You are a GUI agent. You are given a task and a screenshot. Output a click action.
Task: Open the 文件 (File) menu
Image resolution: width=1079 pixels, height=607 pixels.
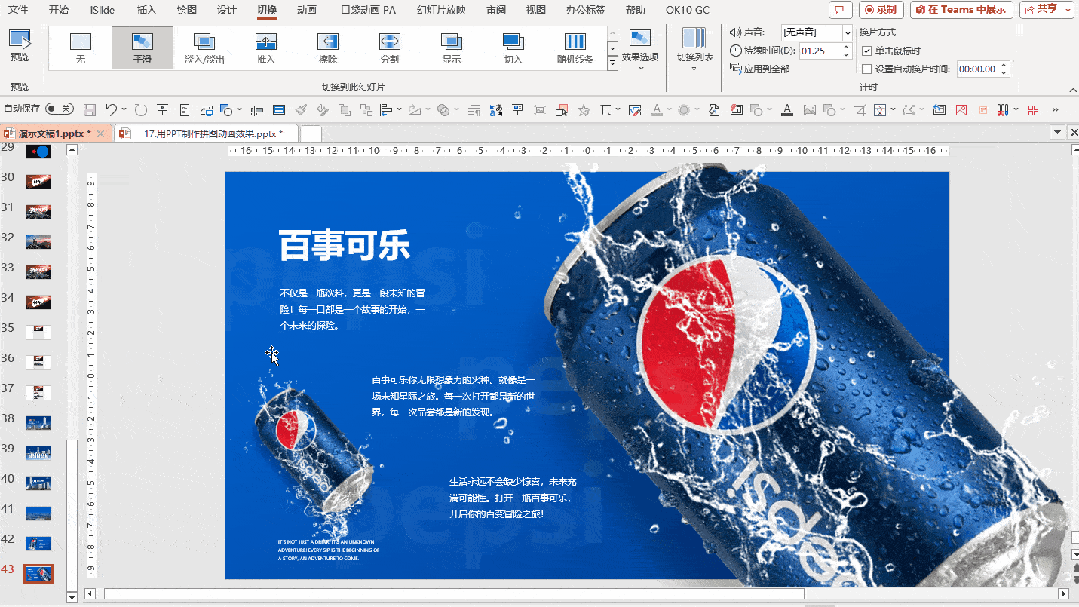point(18,10)
